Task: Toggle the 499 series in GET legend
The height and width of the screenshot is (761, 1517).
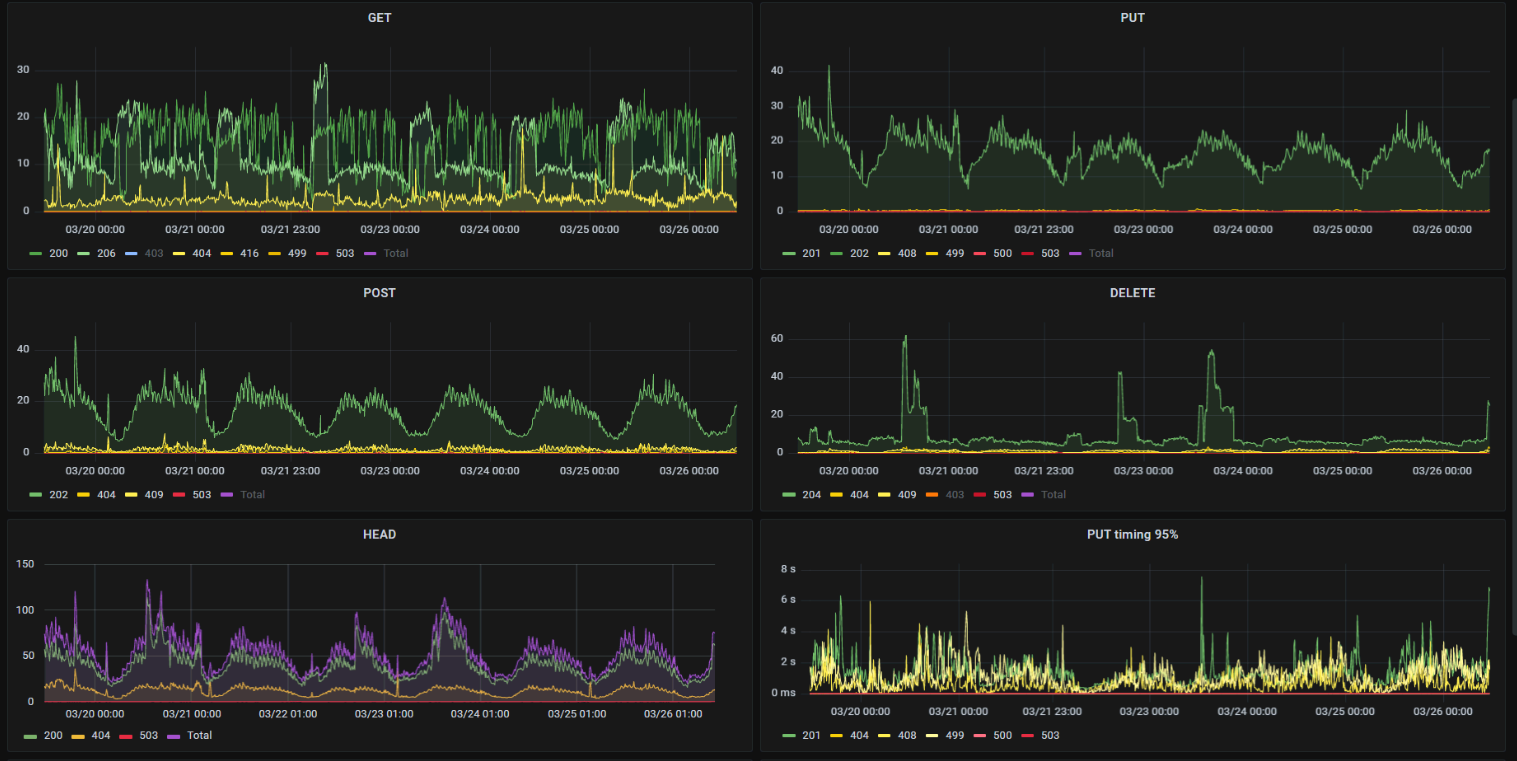Action: pos(297,253)
